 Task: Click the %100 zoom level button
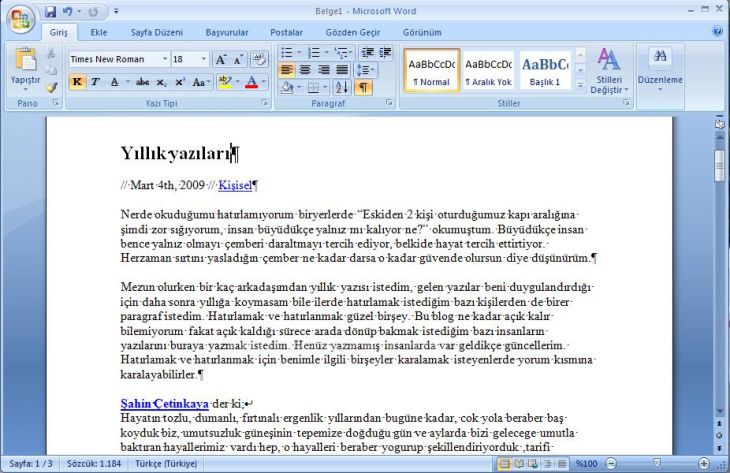click(x=587, y=464)
